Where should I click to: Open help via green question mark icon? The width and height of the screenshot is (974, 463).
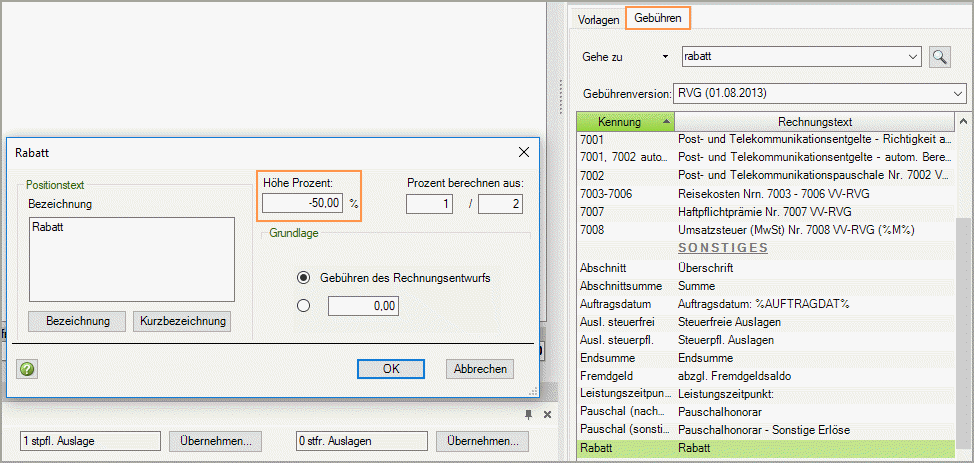27,369
